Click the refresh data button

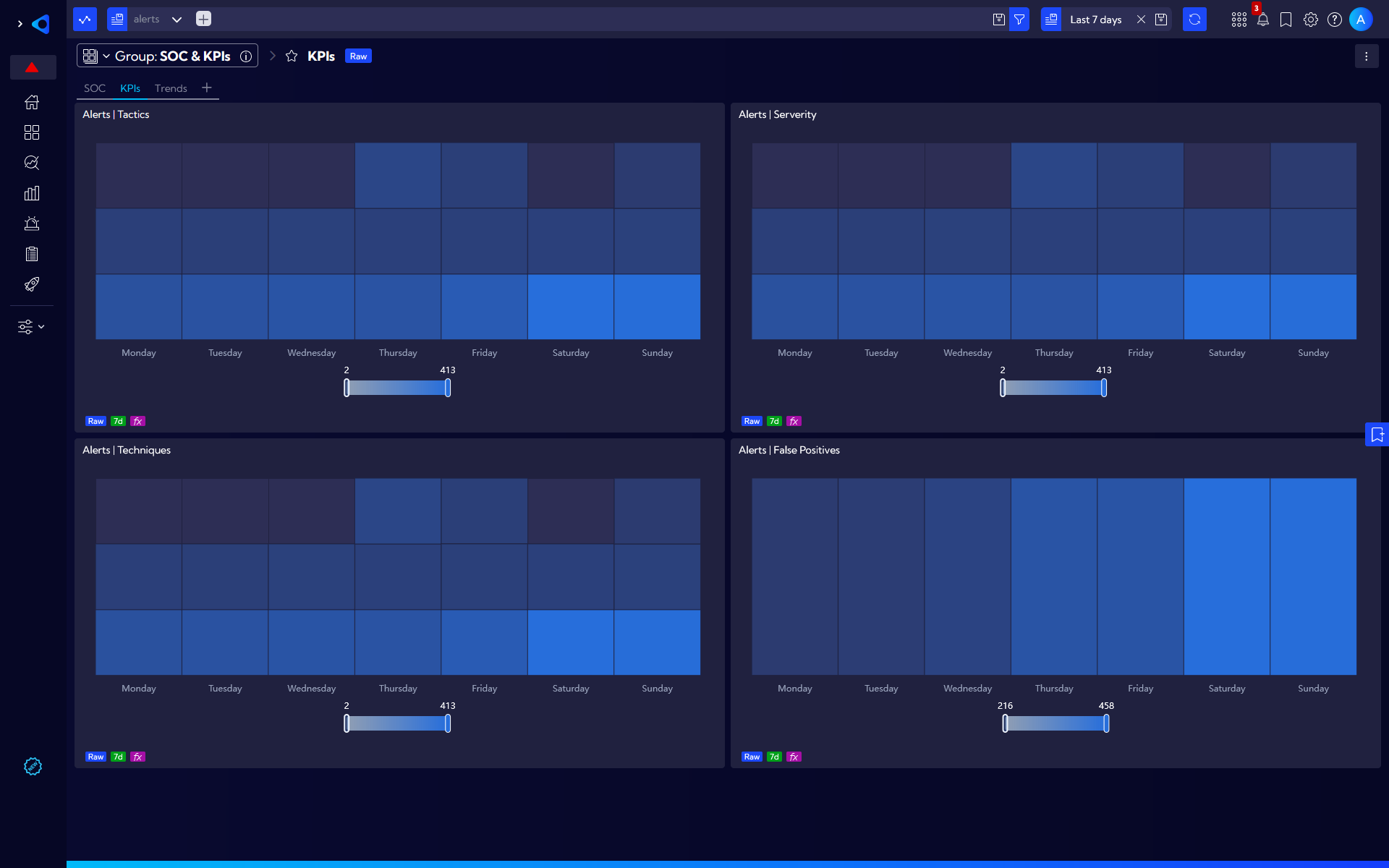coord(1194,20)
